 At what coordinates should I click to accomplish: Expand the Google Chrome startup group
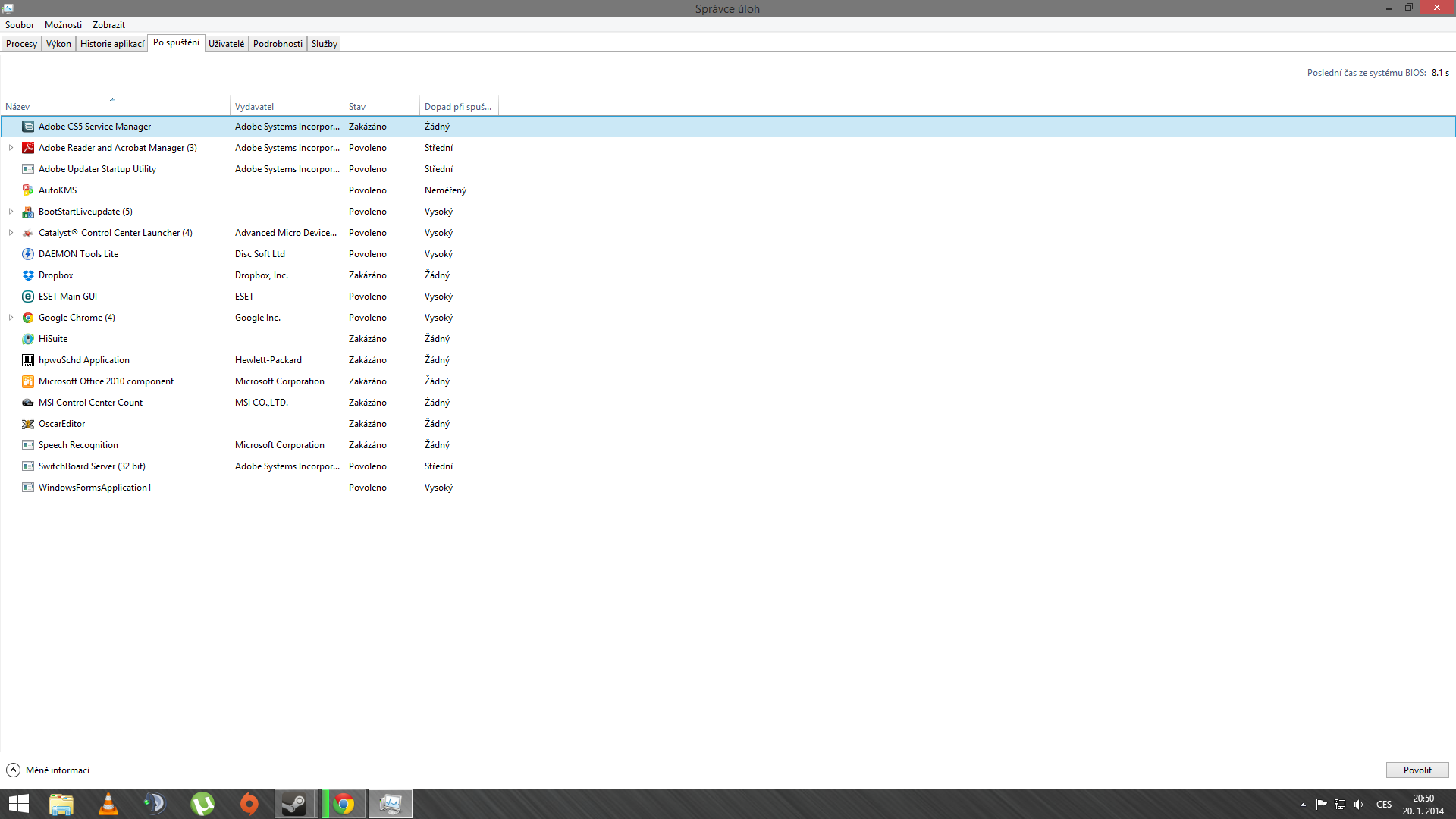click(11, 318)
